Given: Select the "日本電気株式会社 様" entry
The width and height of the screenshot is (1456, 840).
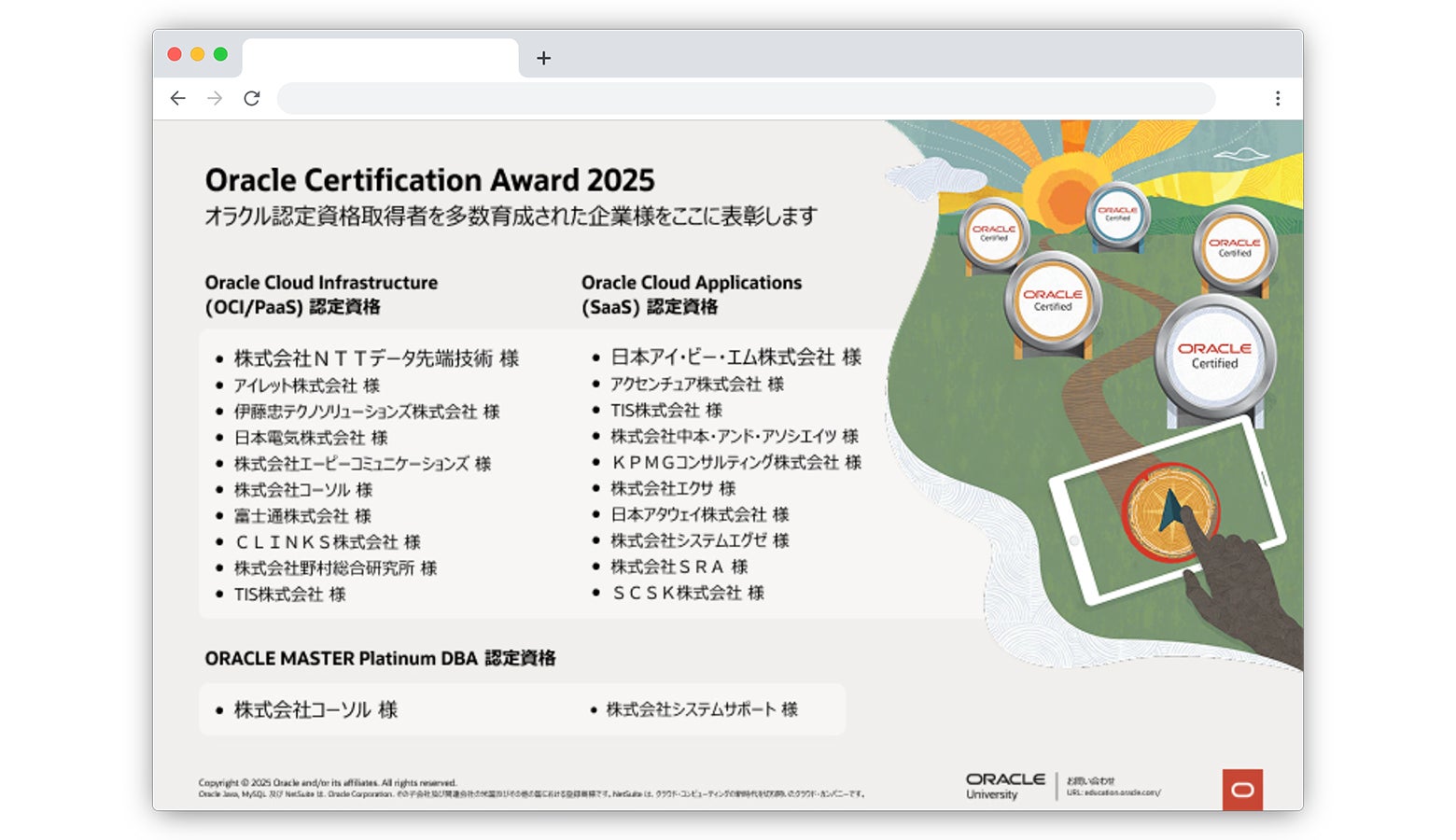Looking at the screenshot, I should tap(311, 438).
